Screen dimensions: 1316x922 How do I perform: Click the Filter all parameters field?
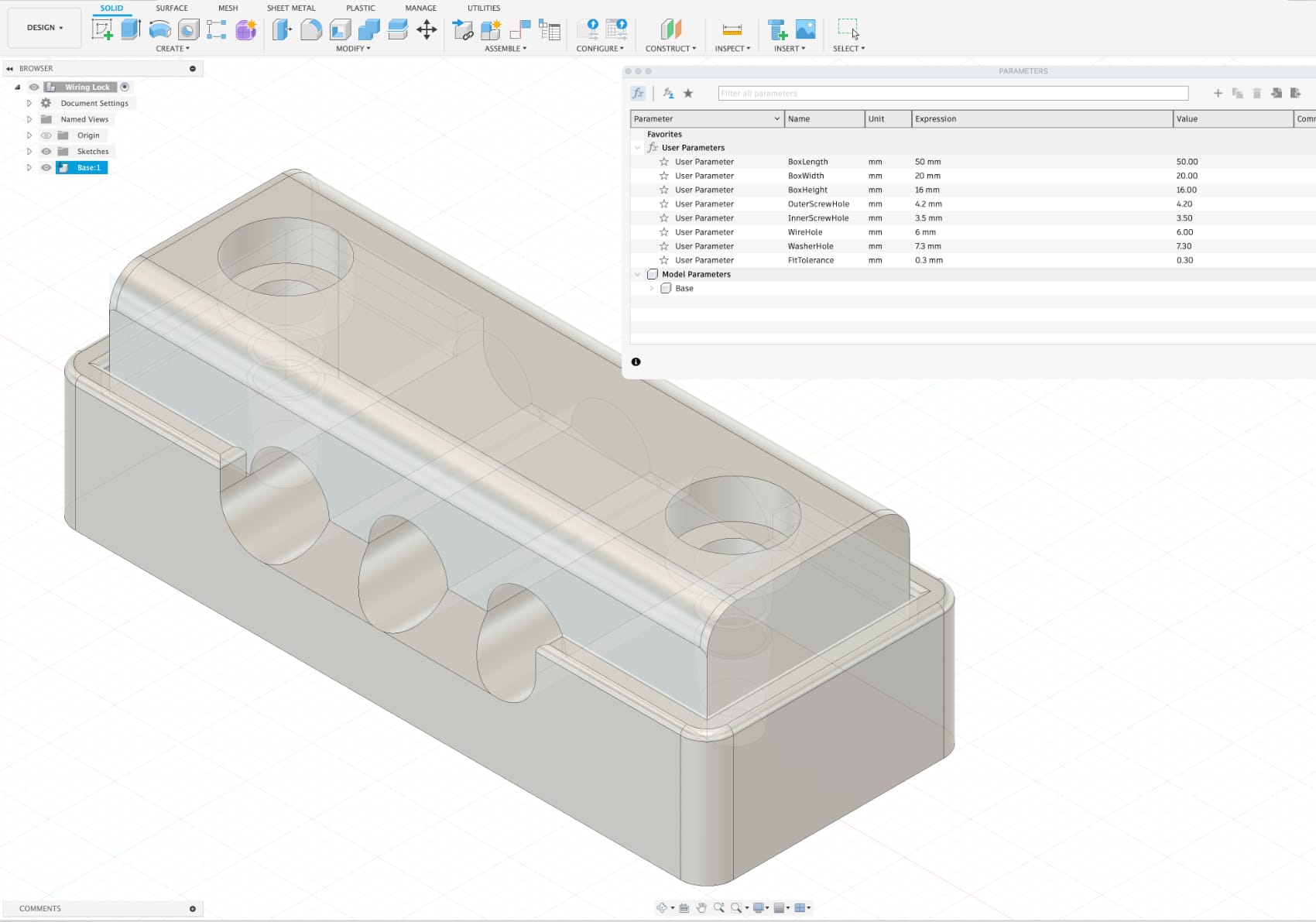952,93
